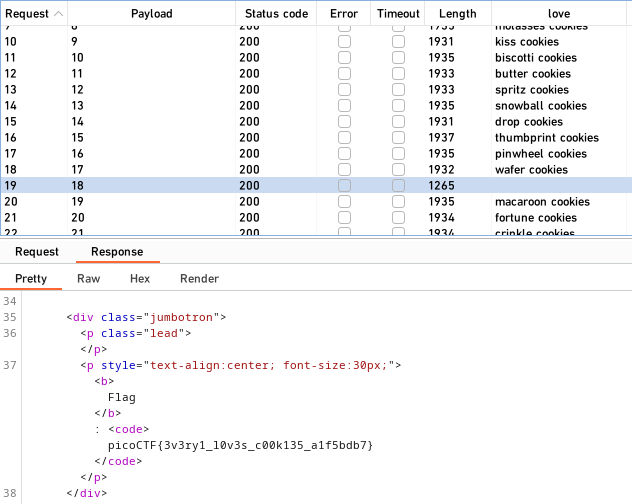Toggle Timeout checkbox for request 10
Image resolution: width=632 pixels, height=504 pixels.
pos(398,42)
